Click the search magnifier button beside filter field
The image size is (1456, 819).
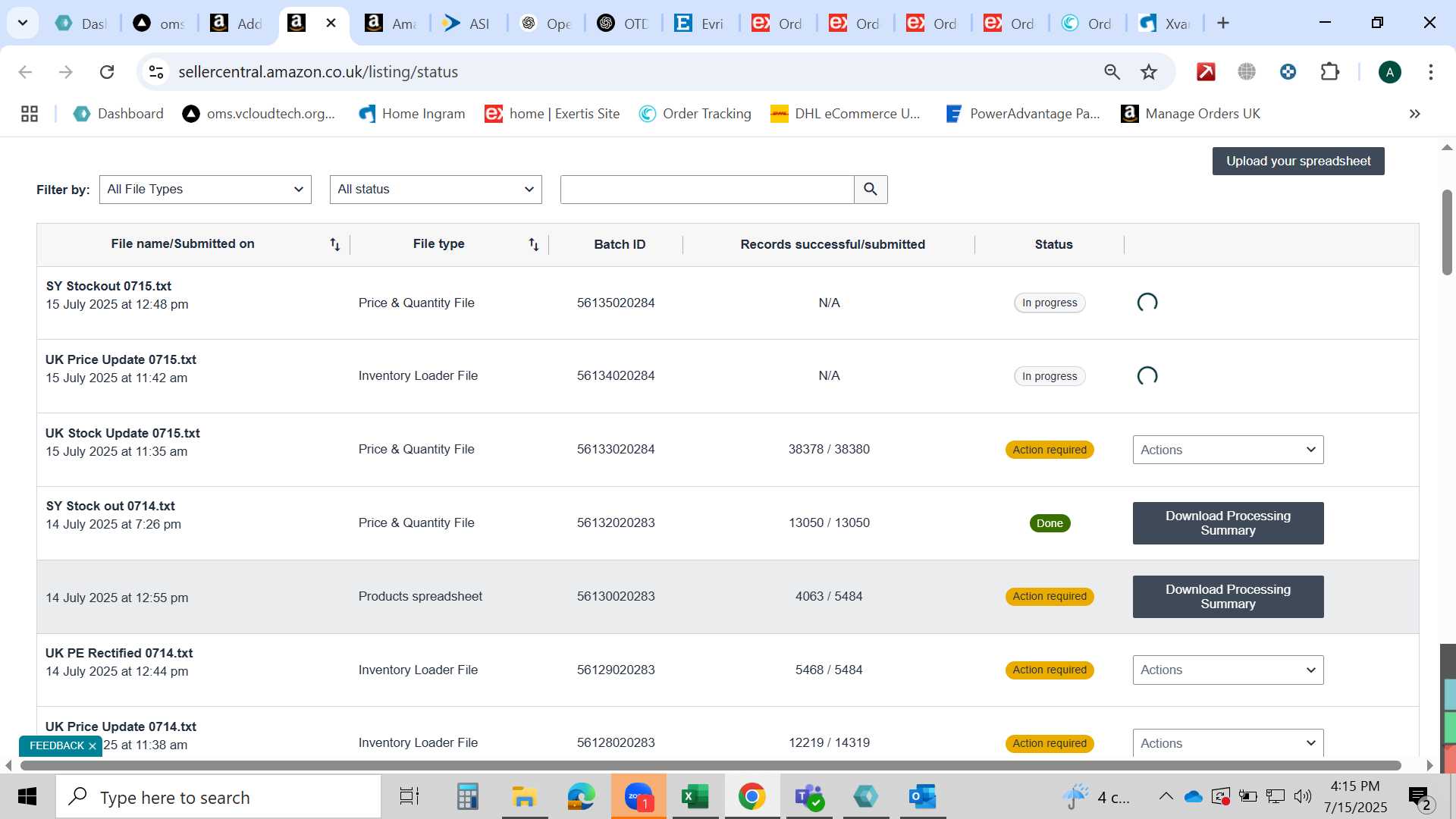[x=871, y=190]
